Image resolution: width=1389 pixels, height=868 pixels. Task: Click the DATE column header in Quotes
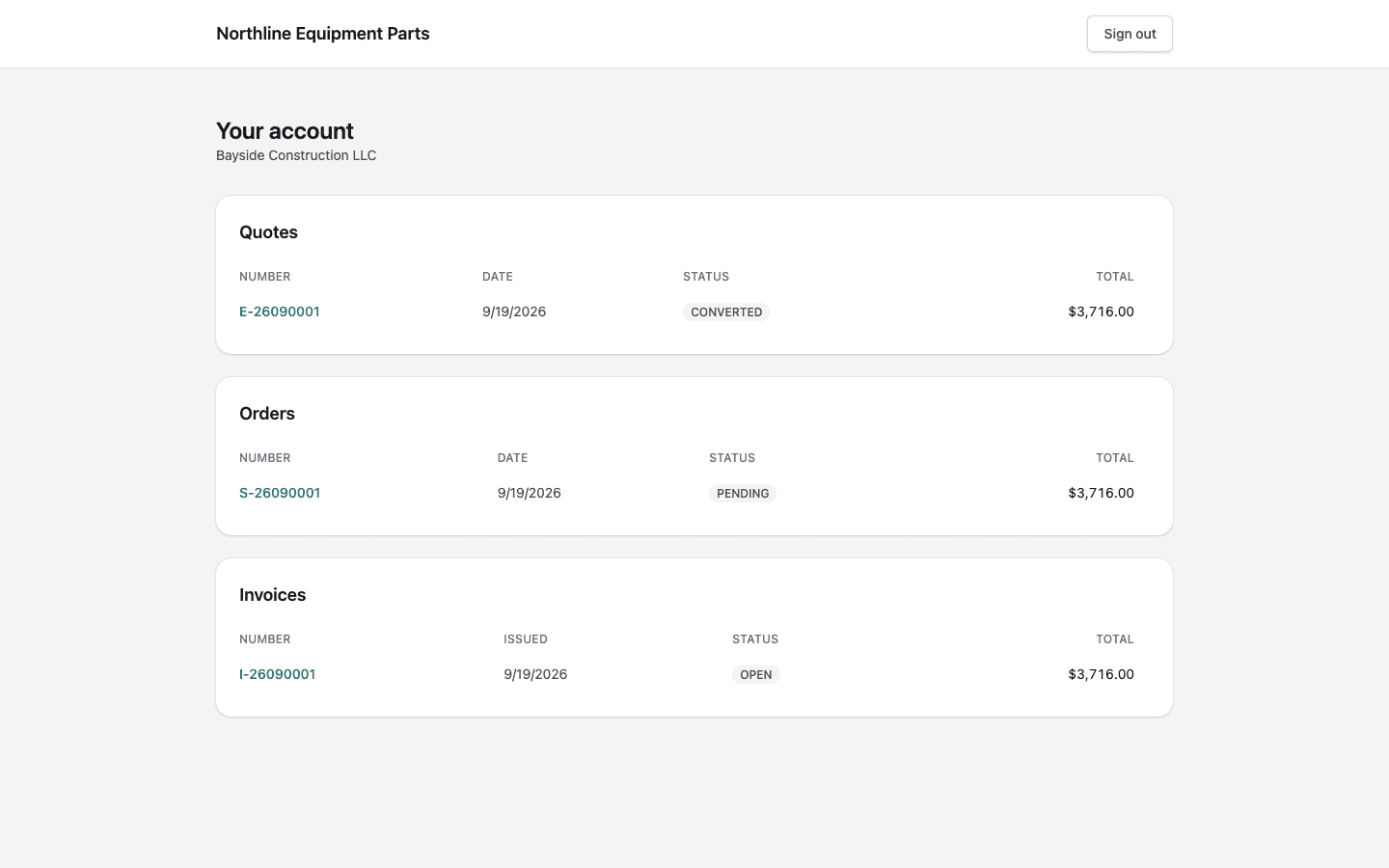coord(498,277)
